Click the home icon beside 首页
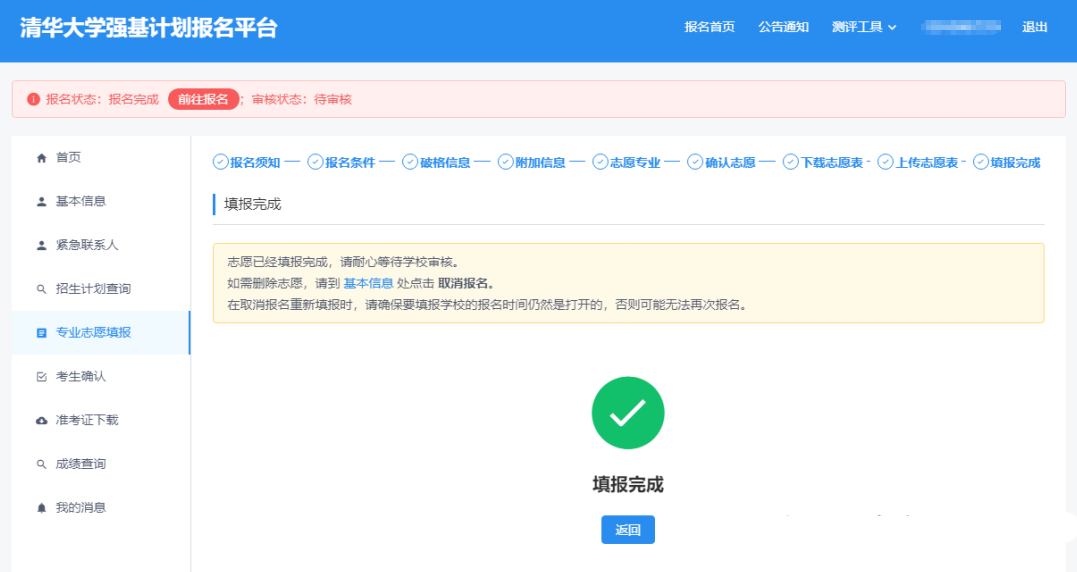Screen dimensions: 1077x572 41,158
